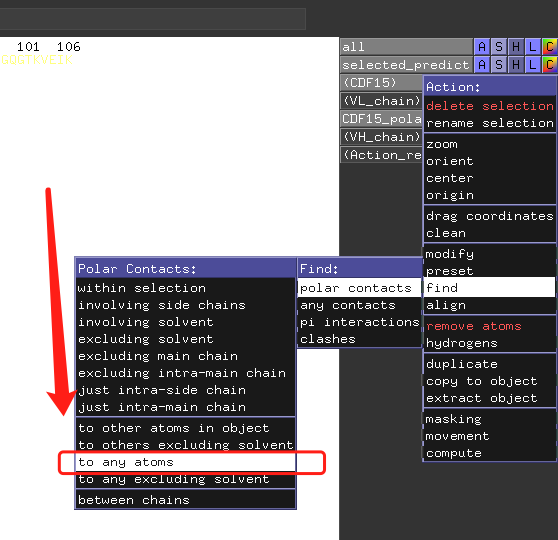558x540 pixels.
Task: Open Hide menu for selected_predict object
Action: (x=516, y=64)
